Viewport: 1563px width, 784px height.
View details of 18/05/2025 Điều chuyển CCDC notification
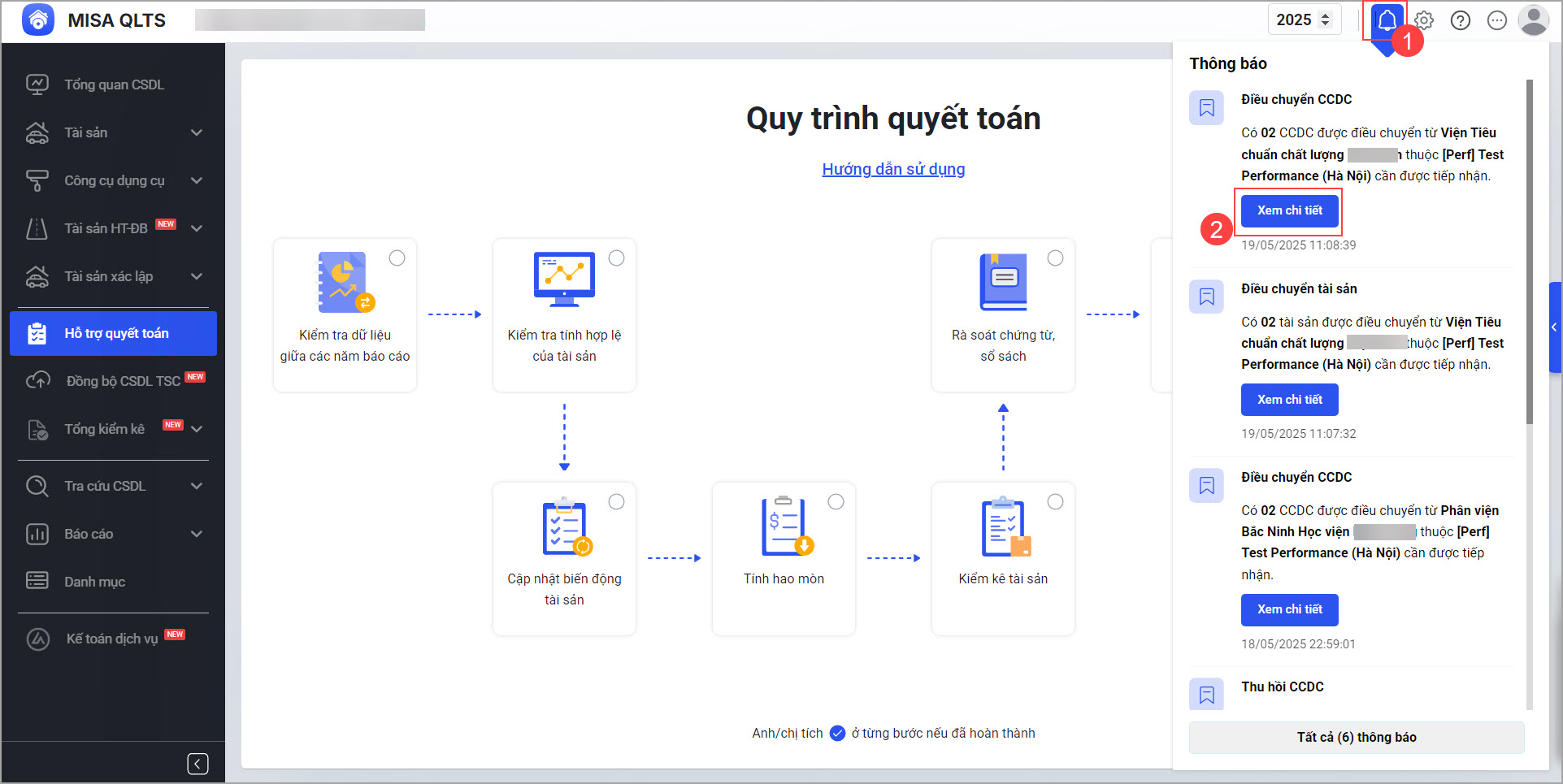click(x=1289, y=609)
